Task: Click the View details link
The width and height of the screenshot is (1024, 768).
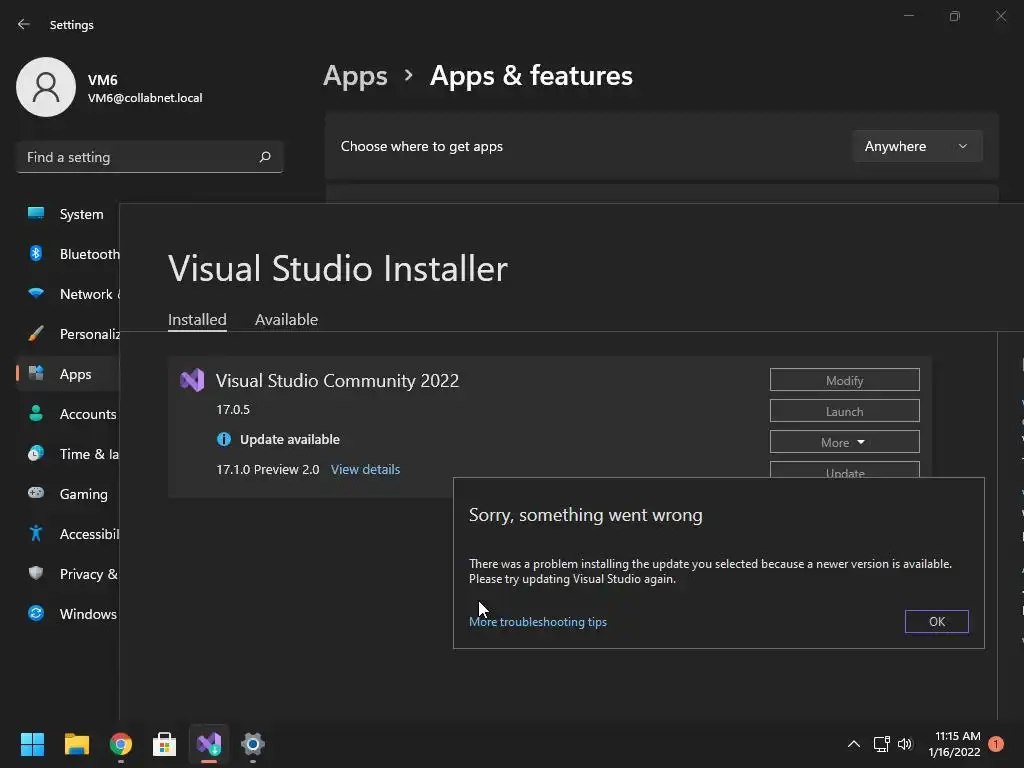Action: click(365, 470)
